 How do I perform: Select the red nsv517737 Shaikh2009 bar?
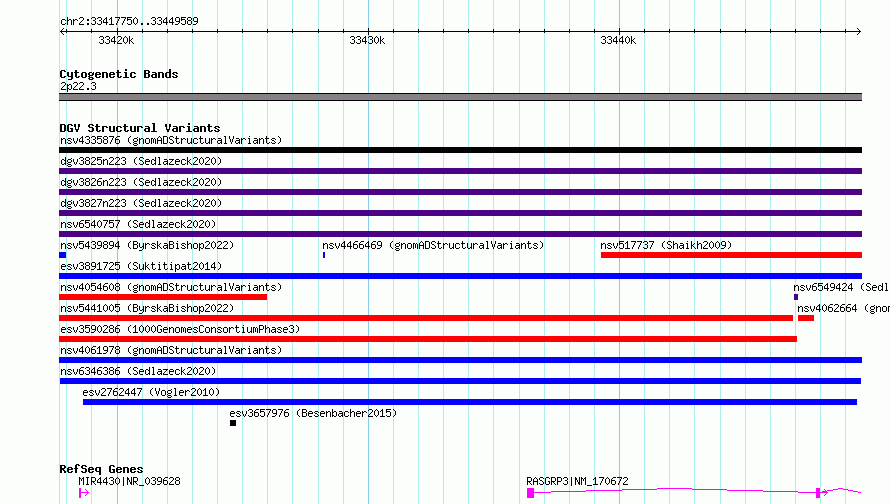[x=731, y=255]
